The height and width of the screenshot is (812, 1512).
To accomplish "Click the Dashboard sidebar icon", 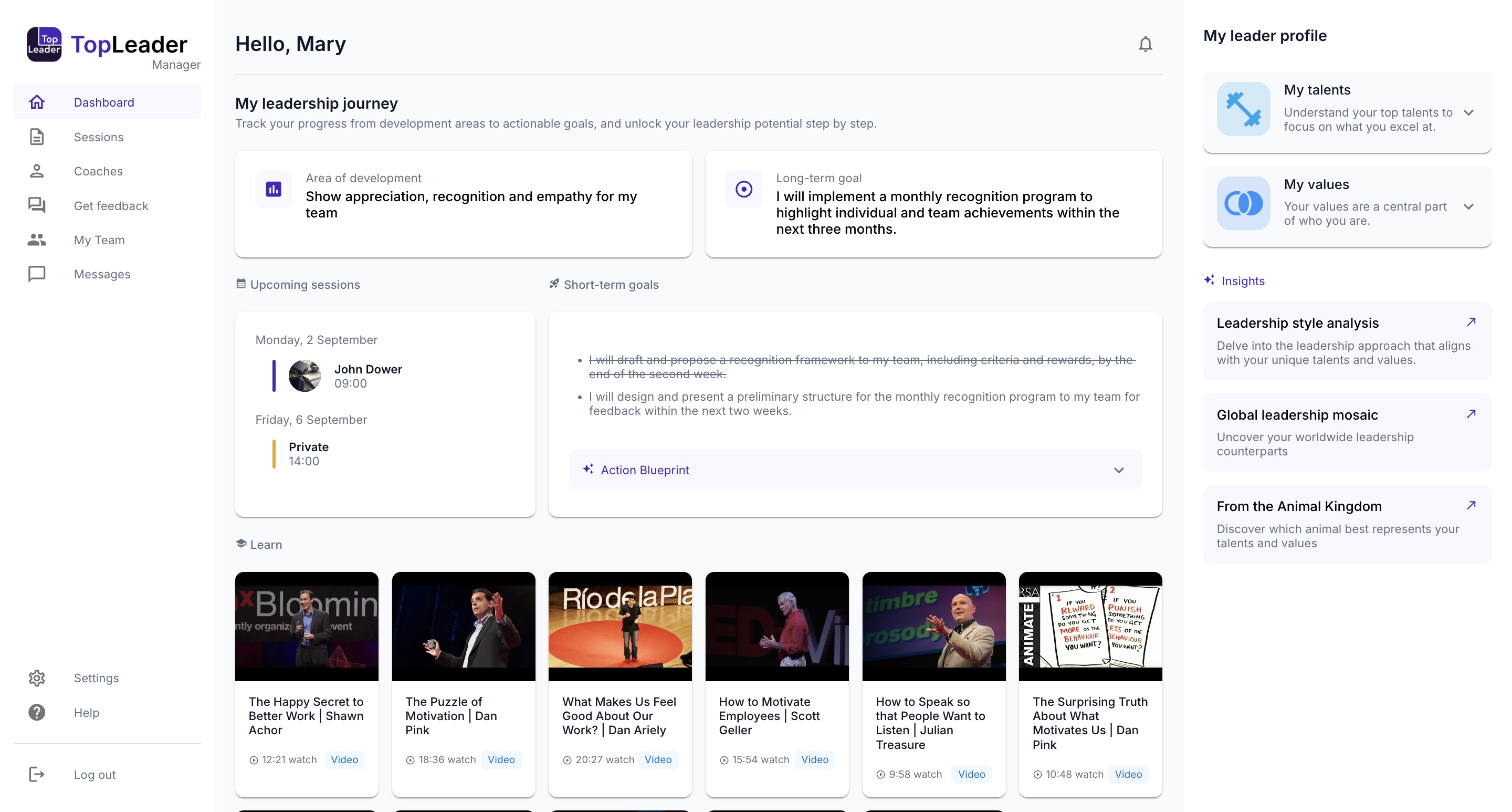I will 36,102.
